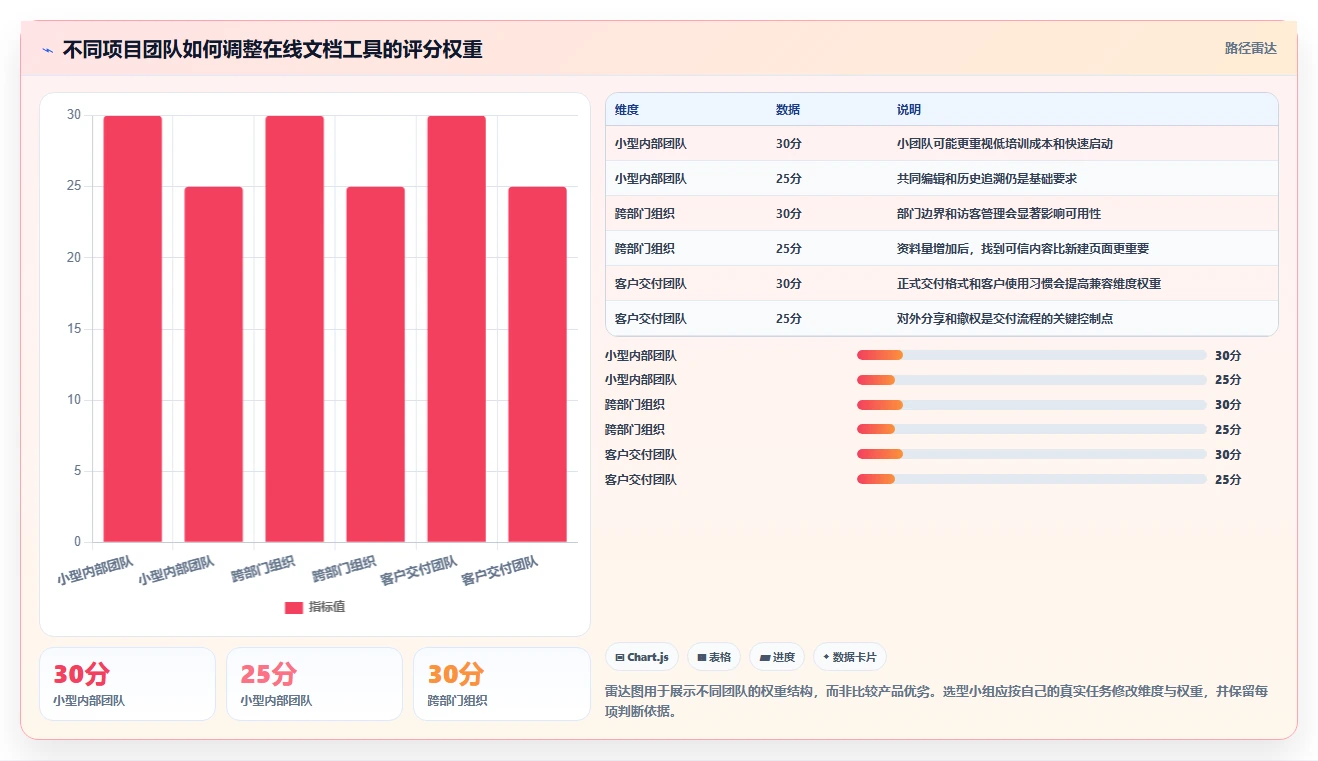Open the 25分 小型内部团队 stat card
The width and height of the screenshot is (1318, 761).
pos(314,684)
